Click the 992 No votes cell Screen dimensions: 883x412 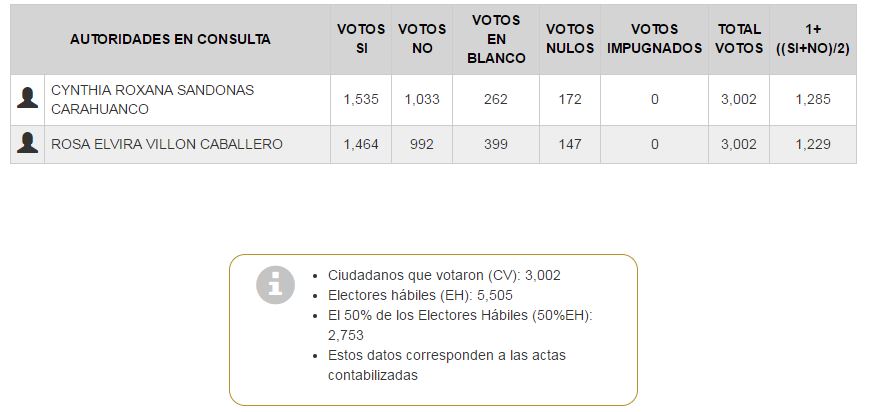pyautogui.click(x=422, y=145)
